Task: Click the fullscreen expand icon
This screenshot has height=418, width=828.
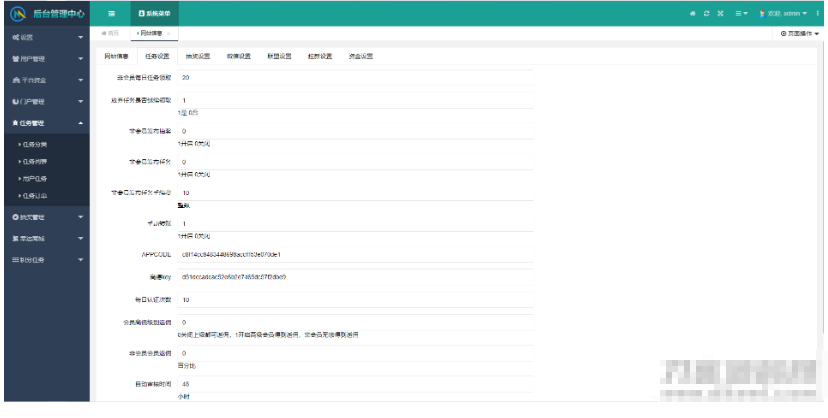Action: pyautogui.click(x=720, y=14)
